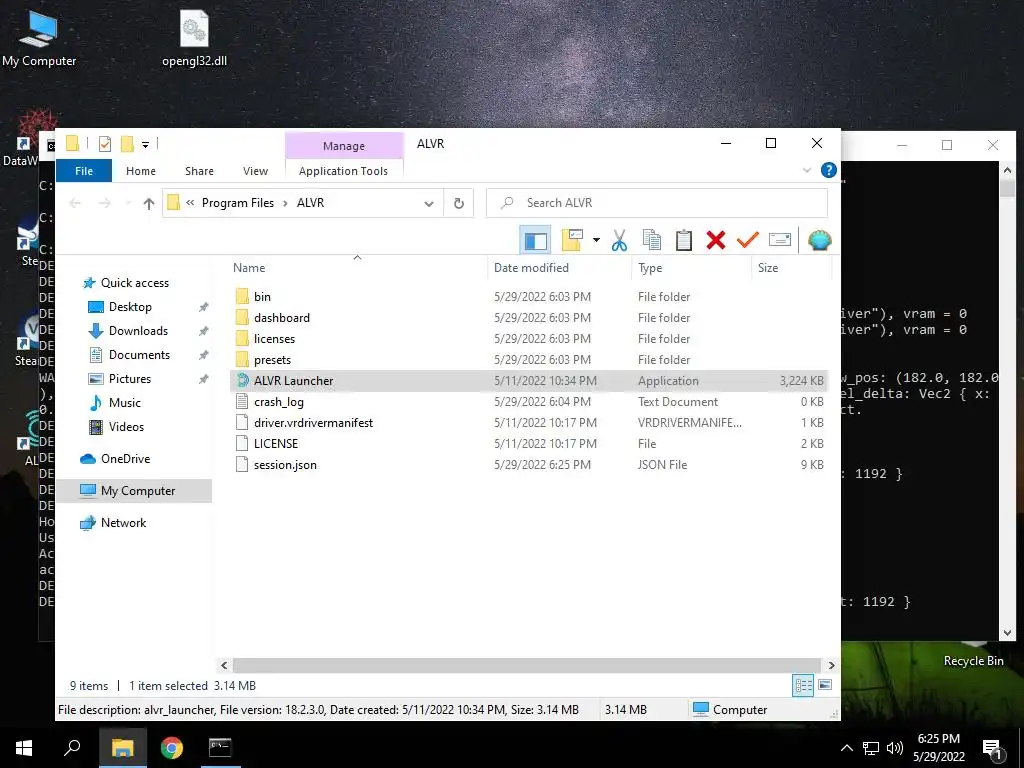
Task: Open OneDrive in the navigation pane
Action: 125,459
